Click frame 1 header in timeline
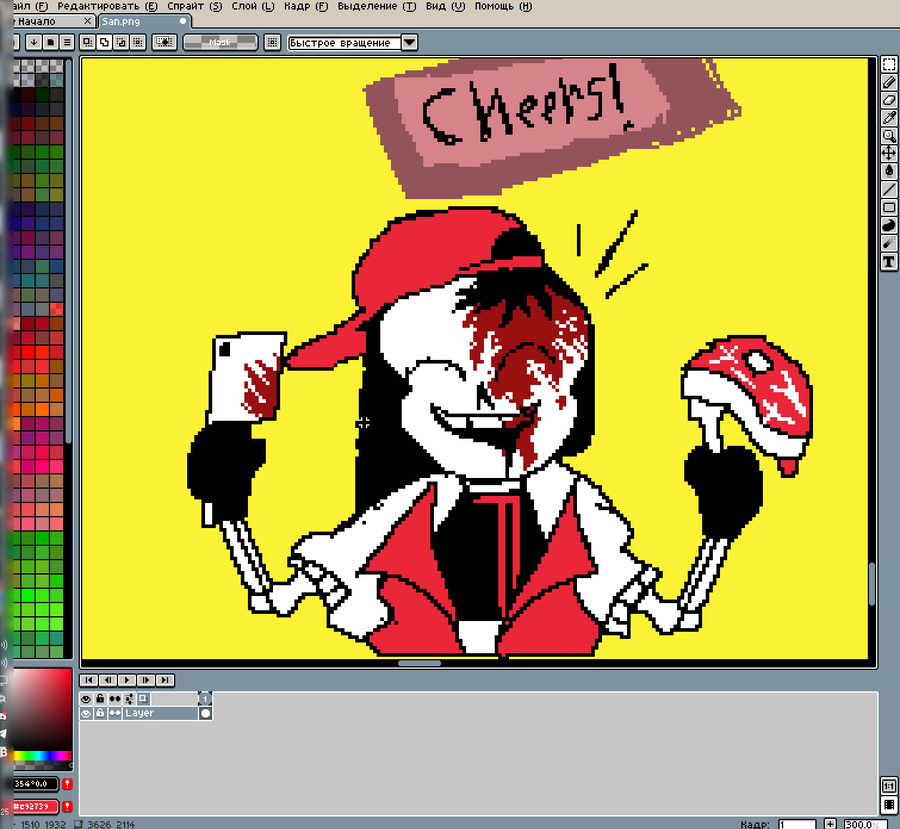 [205, 699]
